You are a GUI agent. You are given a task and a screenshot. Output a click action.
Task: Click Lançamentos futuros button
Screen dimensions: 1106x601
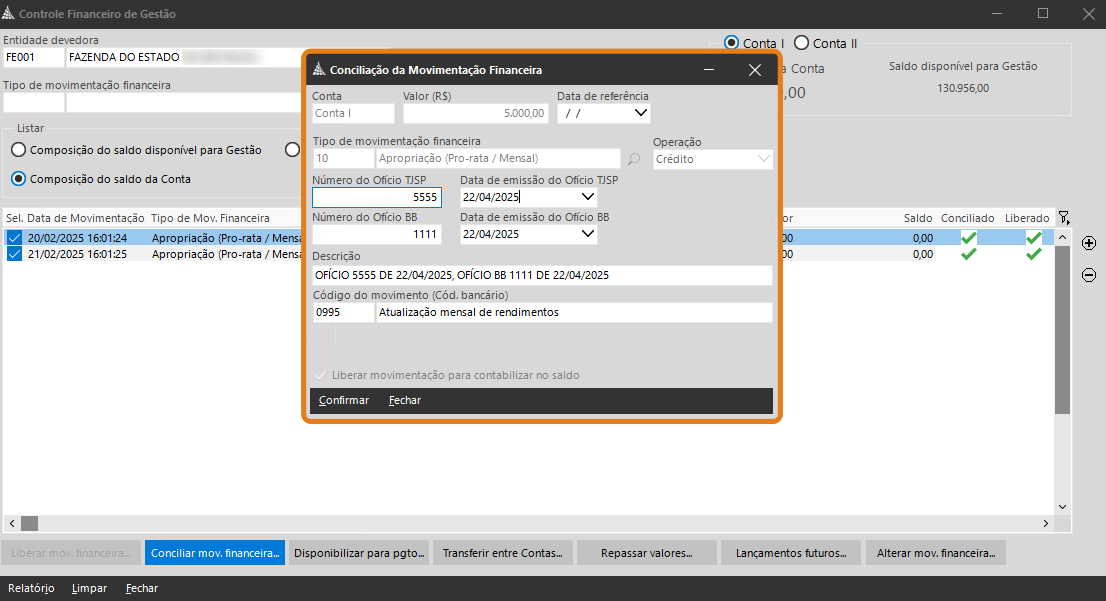(x=791, y=553)
